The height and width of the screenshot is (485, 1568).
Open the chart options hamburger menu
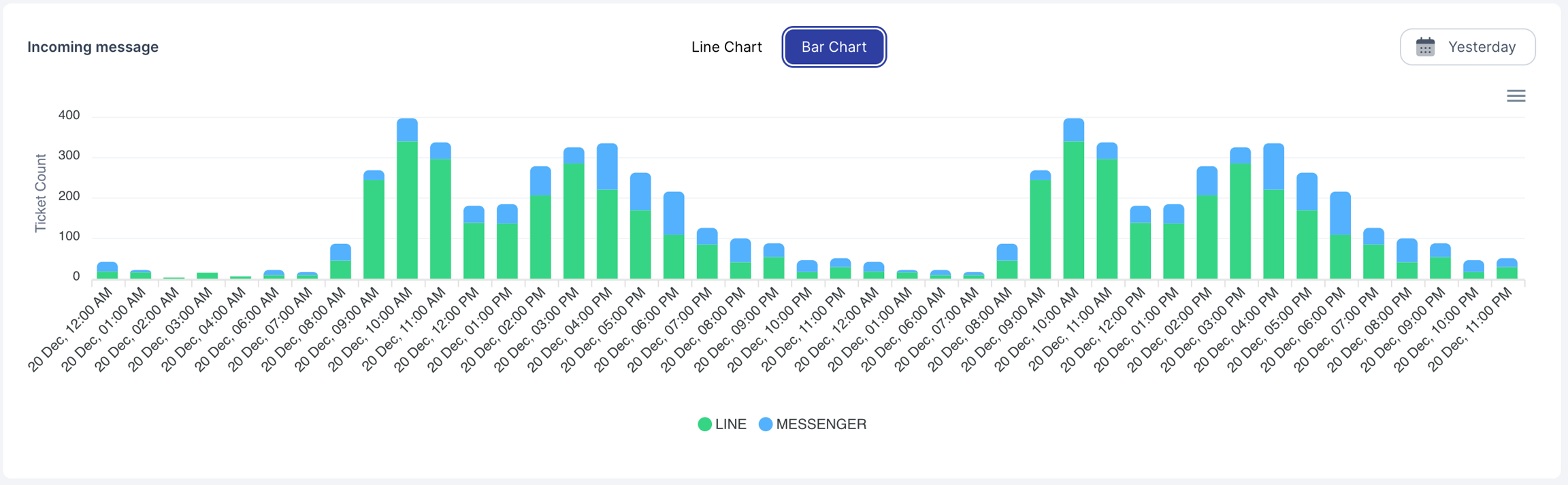pyautogui.click(x=1516, y=96)
